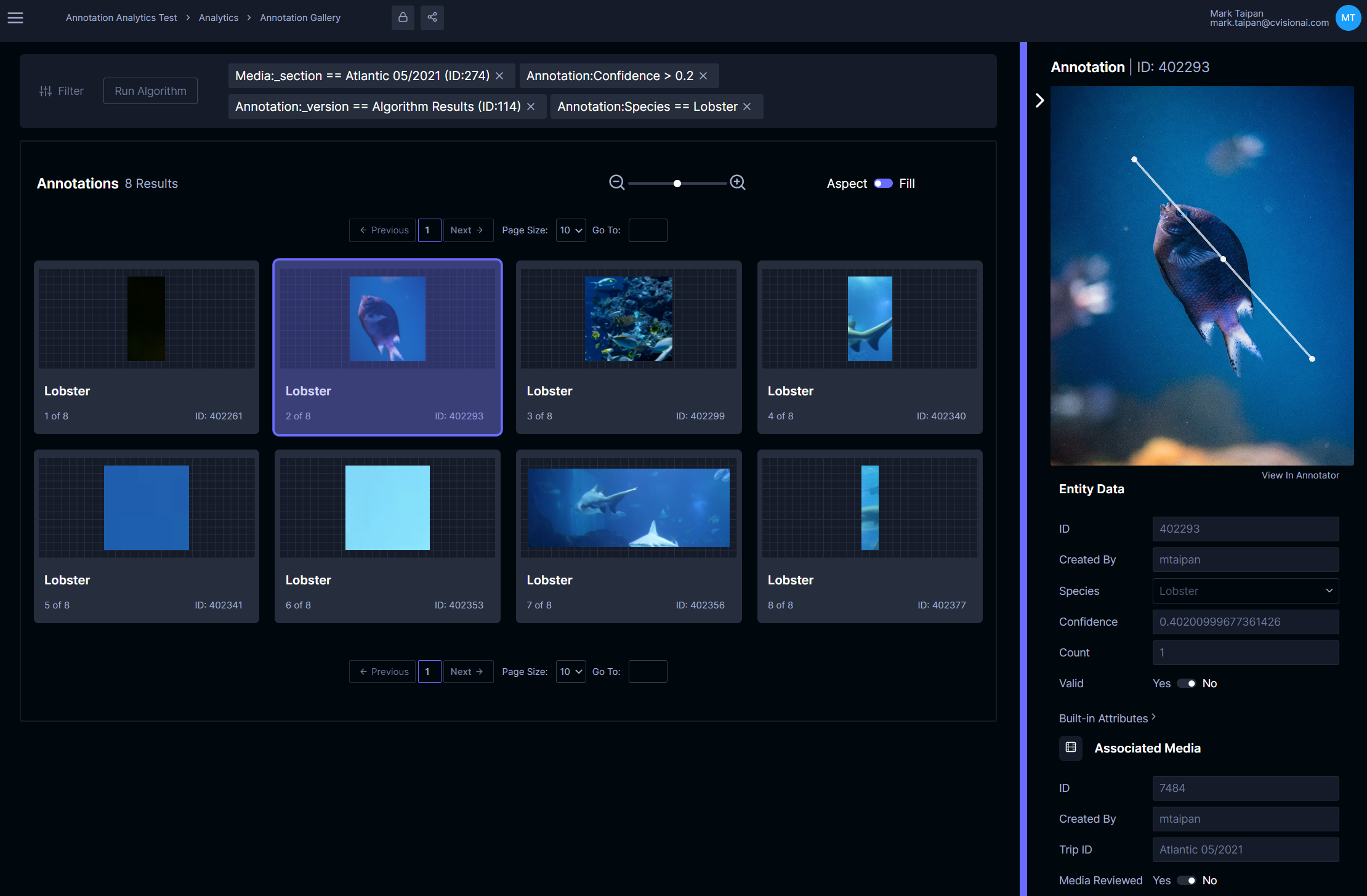
Task: Click the Run Algorithm button
Action: pyautogui.click(x=150, y=91)
